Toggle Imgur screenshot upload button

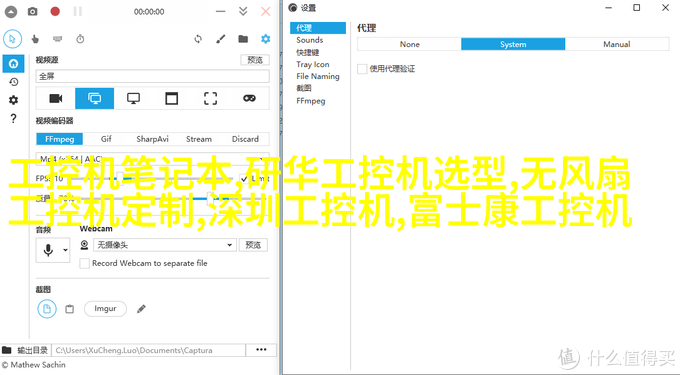point(105,309)
